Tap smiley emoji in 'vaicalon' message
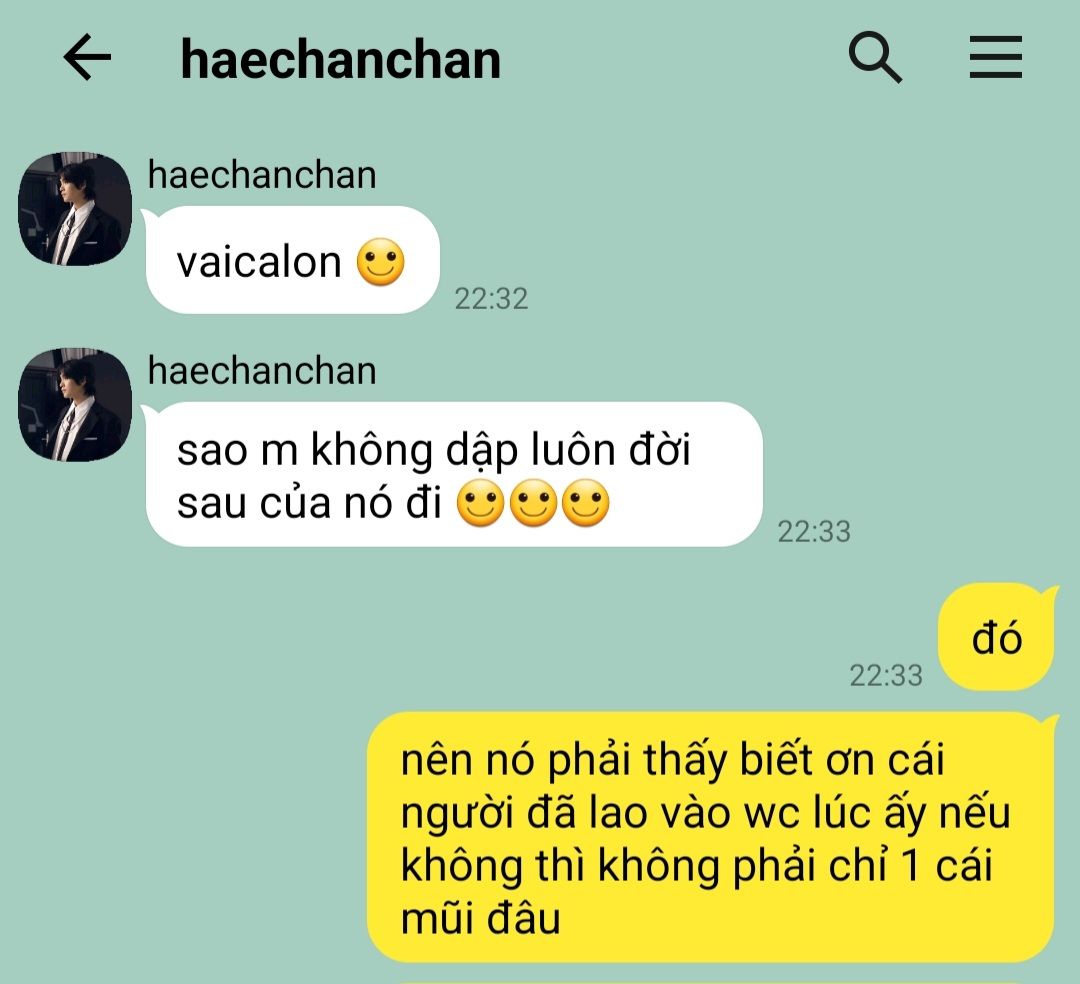Viewport: 1080px width, 984px height. click(x=381, y=262)
